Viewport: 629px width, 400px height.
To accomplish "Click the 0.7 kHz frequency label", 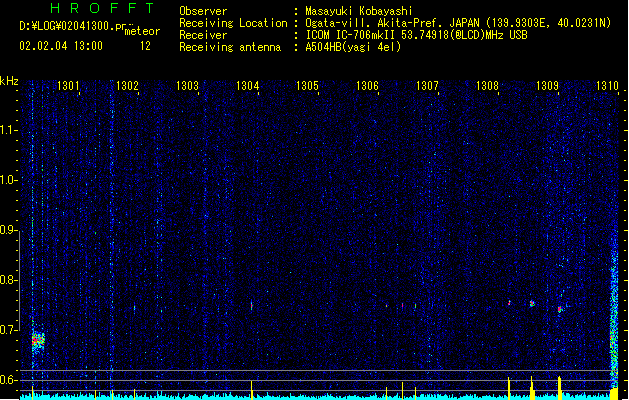I will pos(8,330).
